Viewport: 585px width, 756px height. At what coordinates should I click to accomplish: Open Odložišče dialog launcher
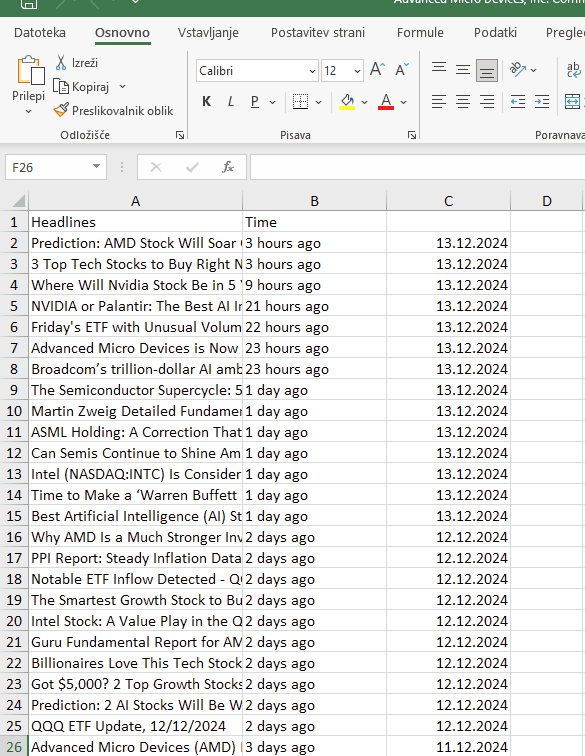pyautogui.click(x=180, y=135)
